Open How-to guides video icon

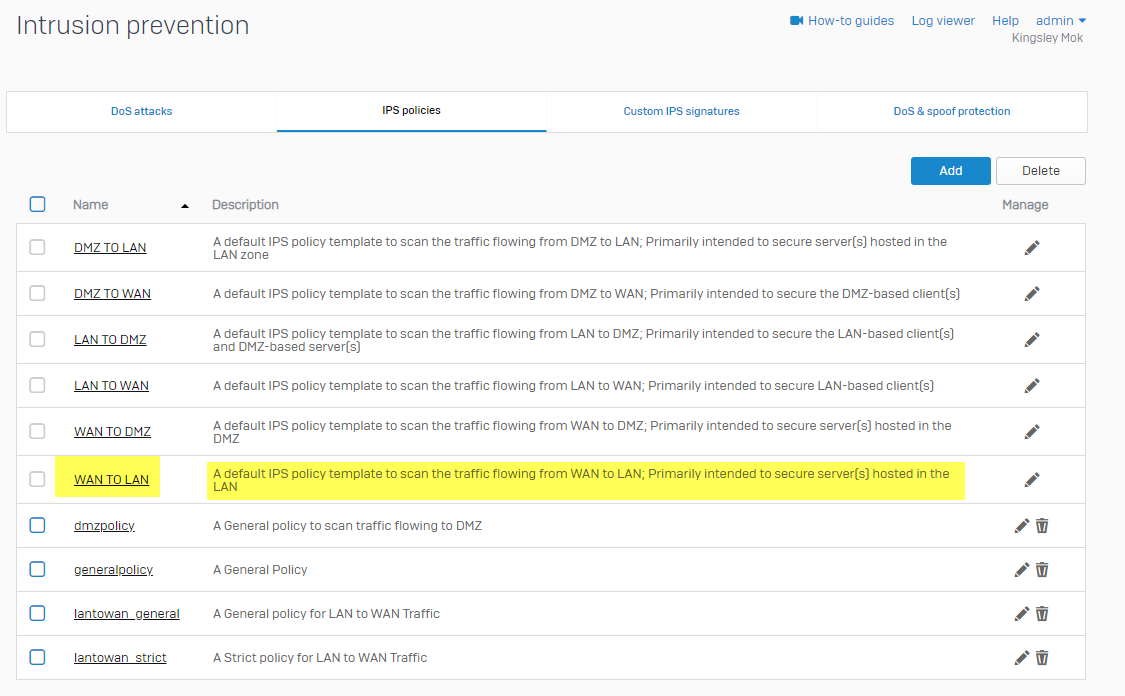[797, 20]
